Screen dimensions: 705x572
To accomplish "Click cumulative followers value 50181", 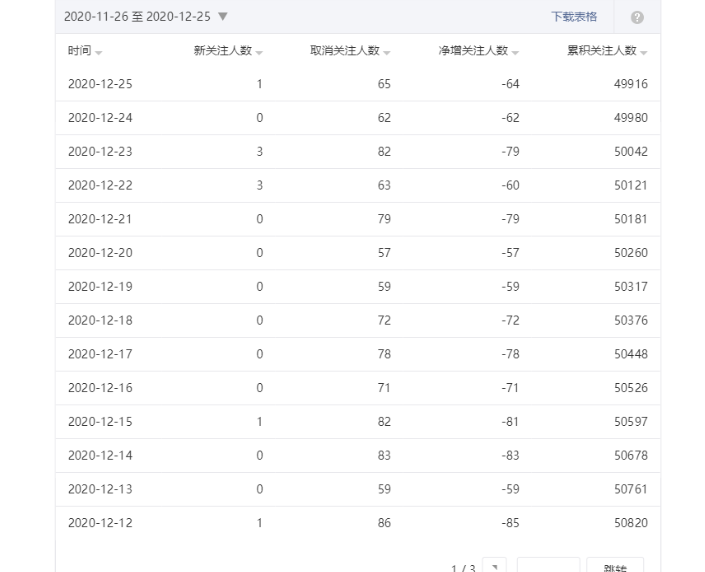I will pos(631,219).
